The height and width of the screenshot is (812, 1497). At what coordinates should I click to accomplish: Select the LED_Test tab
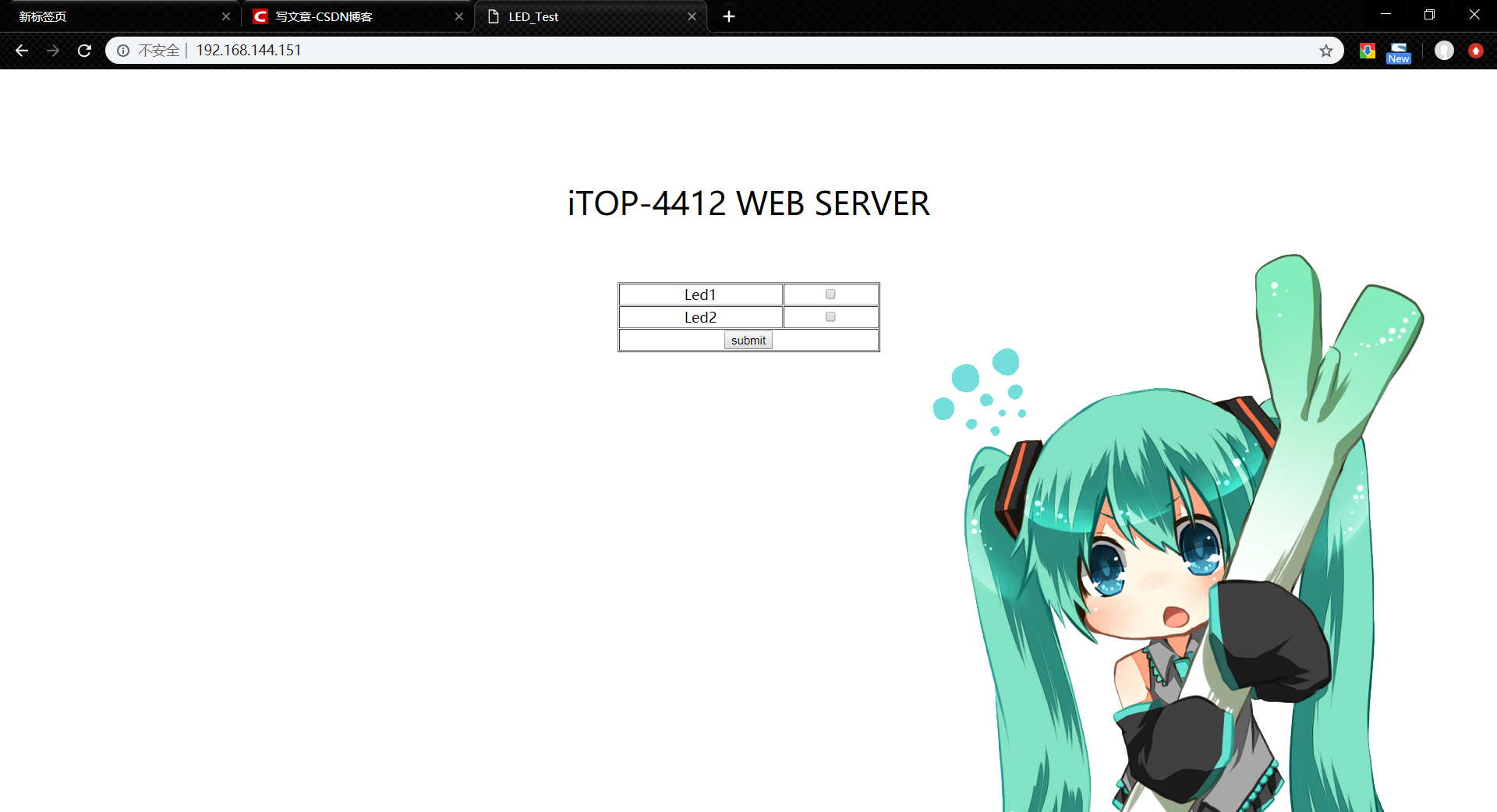tap(590, 16)
